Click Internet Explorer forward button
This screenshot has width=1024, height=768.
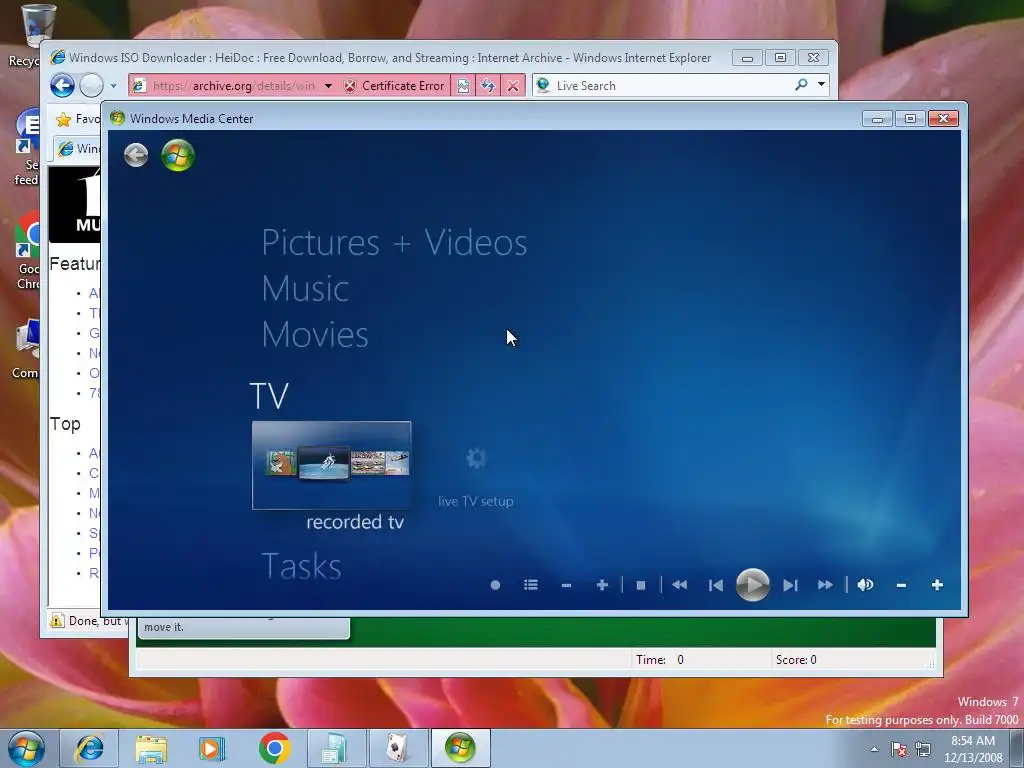(91, 86)
